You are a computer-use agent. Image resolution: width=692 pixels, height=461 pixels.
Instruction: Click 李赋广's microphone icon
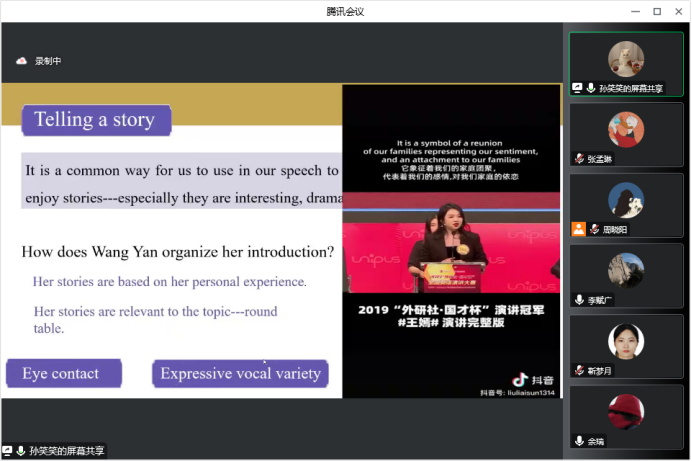click(579, 300)
